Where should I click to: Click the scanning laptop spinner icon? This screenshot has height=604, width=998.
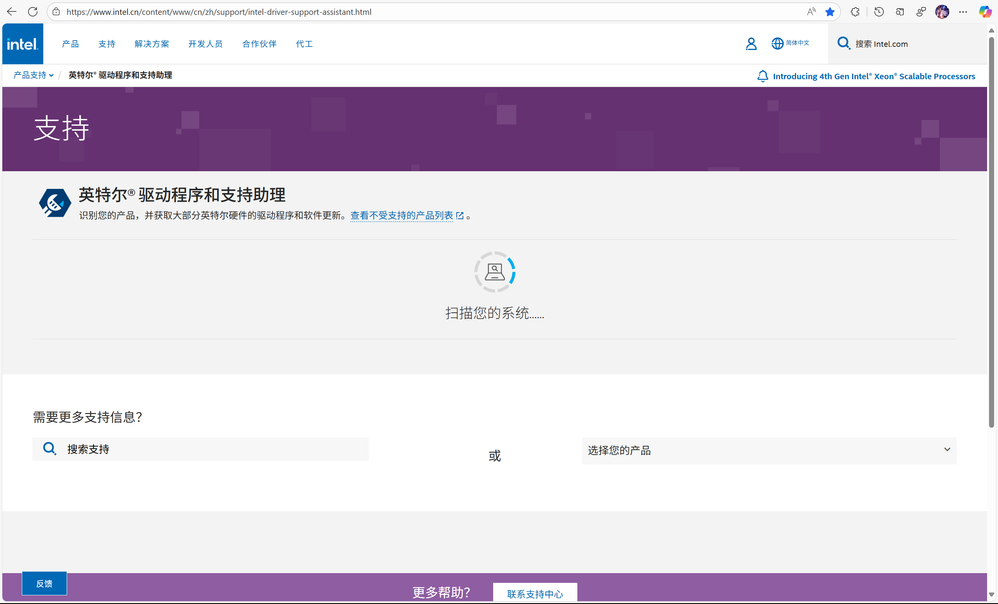[495, 272]
